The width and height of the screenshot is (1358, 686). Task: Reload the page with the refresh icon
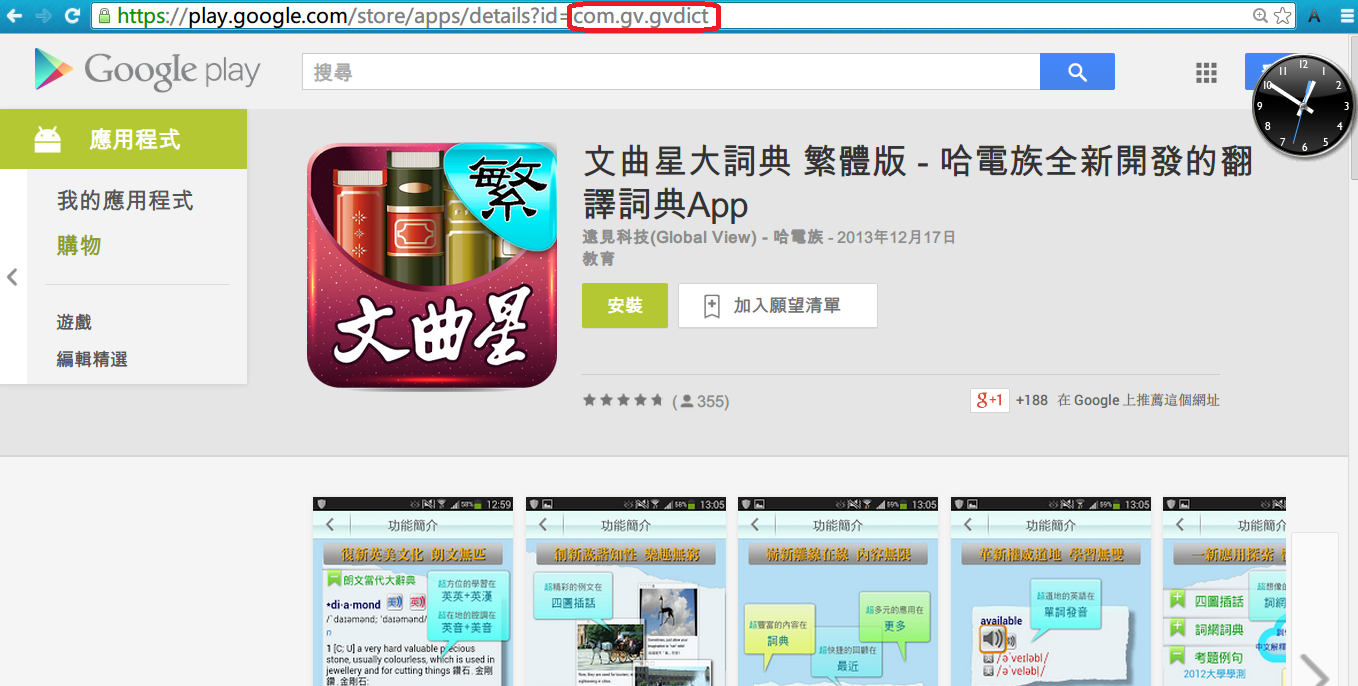click(72, 16)
